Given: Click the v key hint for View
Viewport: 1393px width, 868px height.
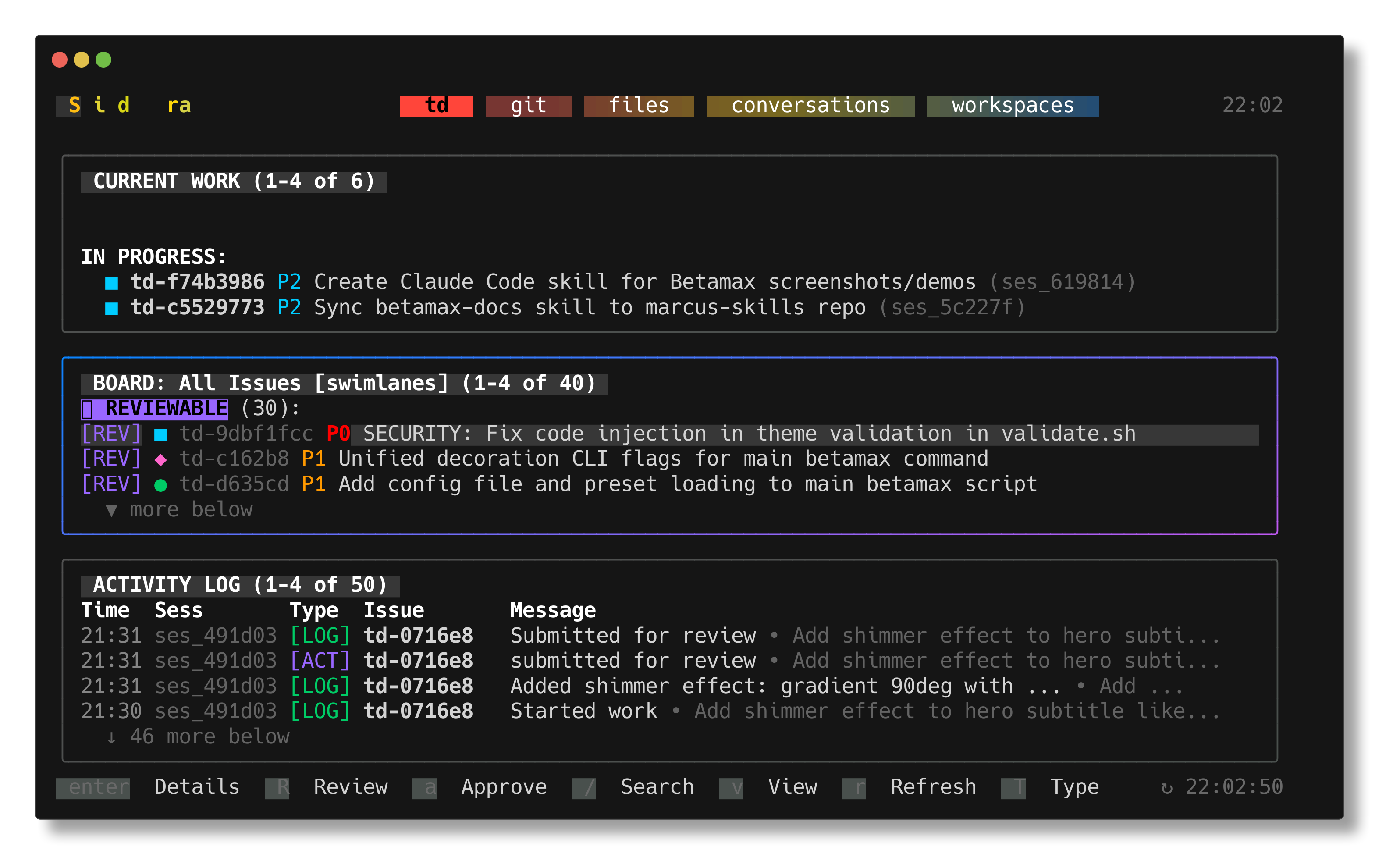Looking at the screenshot, I should click(731, 788).
